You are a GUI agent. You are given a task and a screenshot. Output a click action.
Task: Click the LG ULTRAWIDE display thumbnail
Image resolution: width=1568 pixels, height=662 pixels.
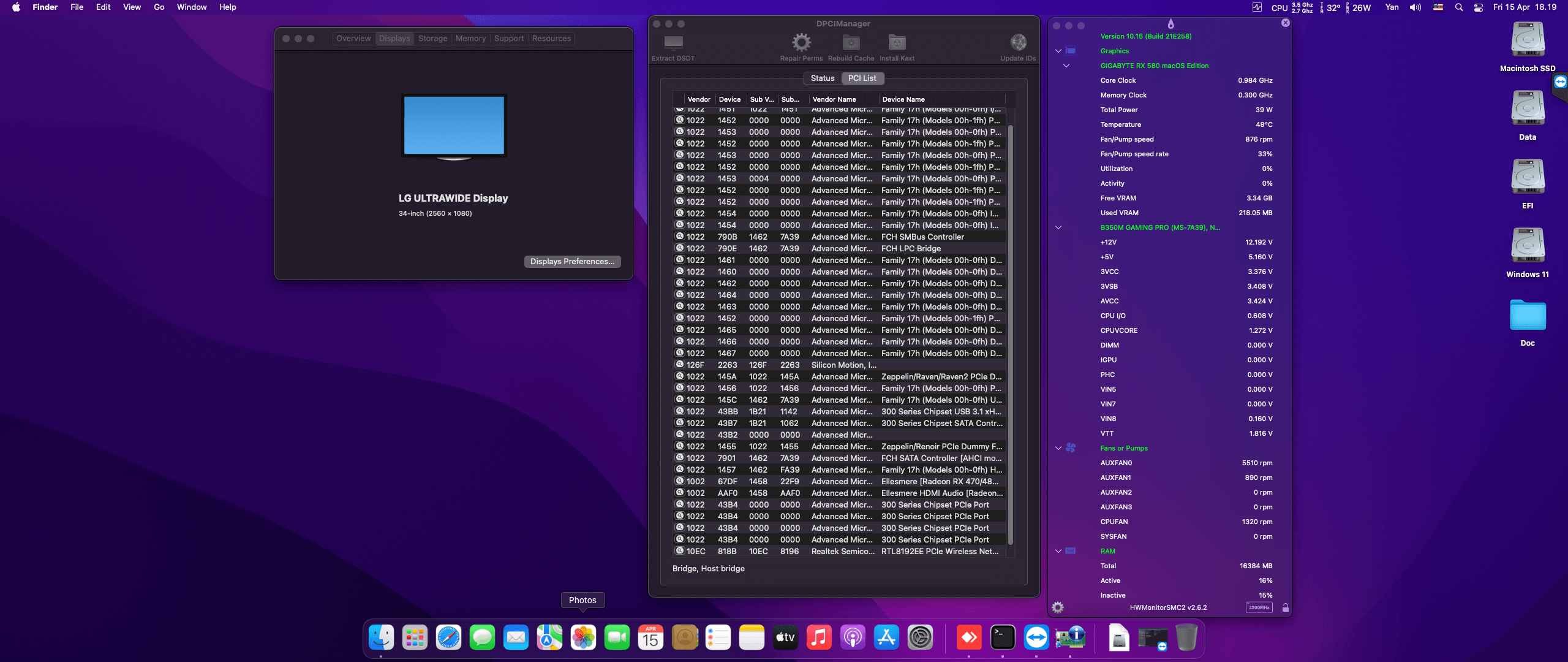pyautogui.click(x=454, y=127)
